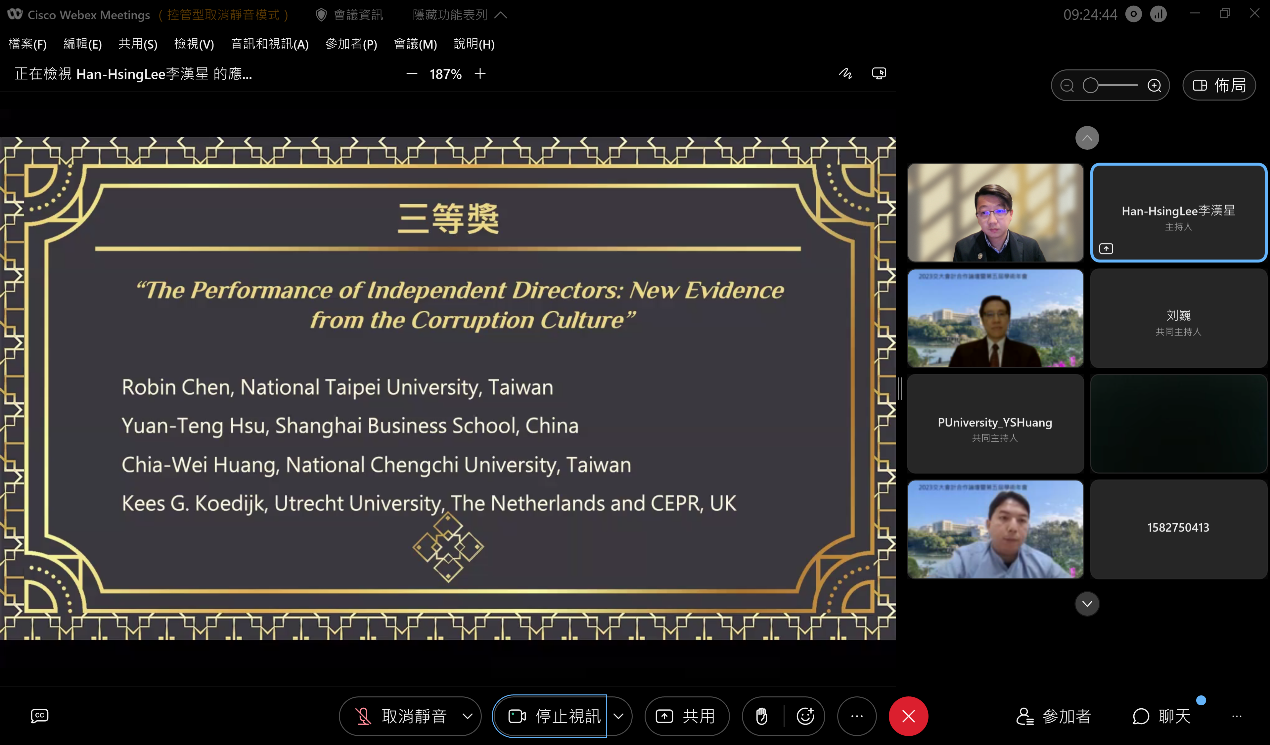Image resolution: width=1270 pixels, height=745 pixels.
Task: Select Han-HsingLee李漢星 host video thumbnail
Action: tap(1178, 212)
